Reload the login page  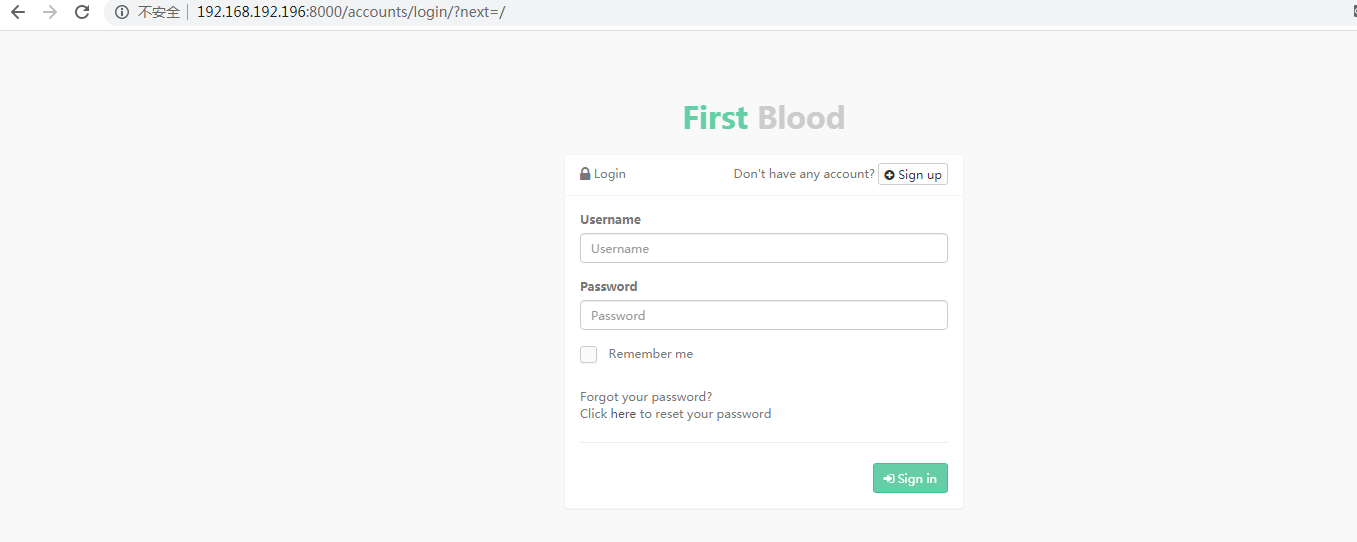(82, 12)
